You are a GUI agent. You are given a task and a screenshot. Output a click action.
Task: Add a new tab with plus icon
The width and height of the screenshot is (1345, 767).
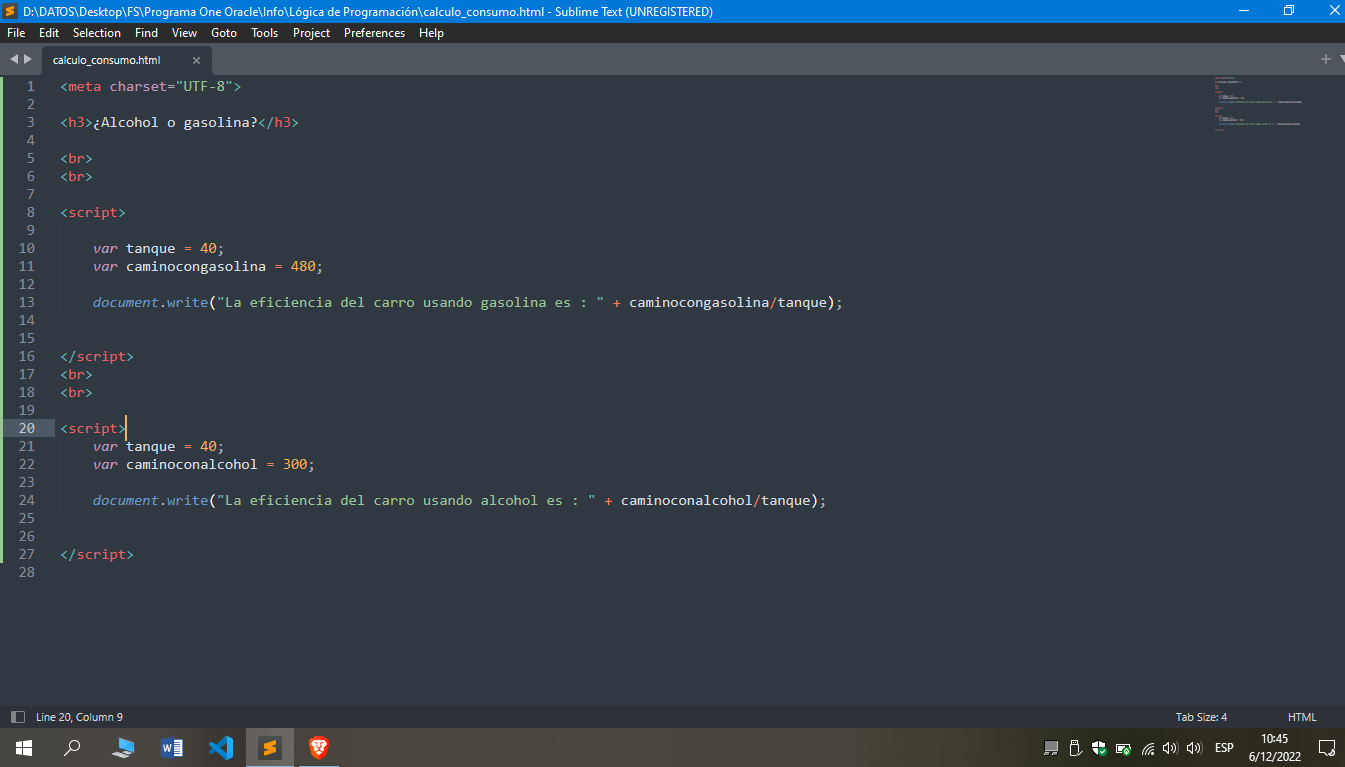point(1326,59)
